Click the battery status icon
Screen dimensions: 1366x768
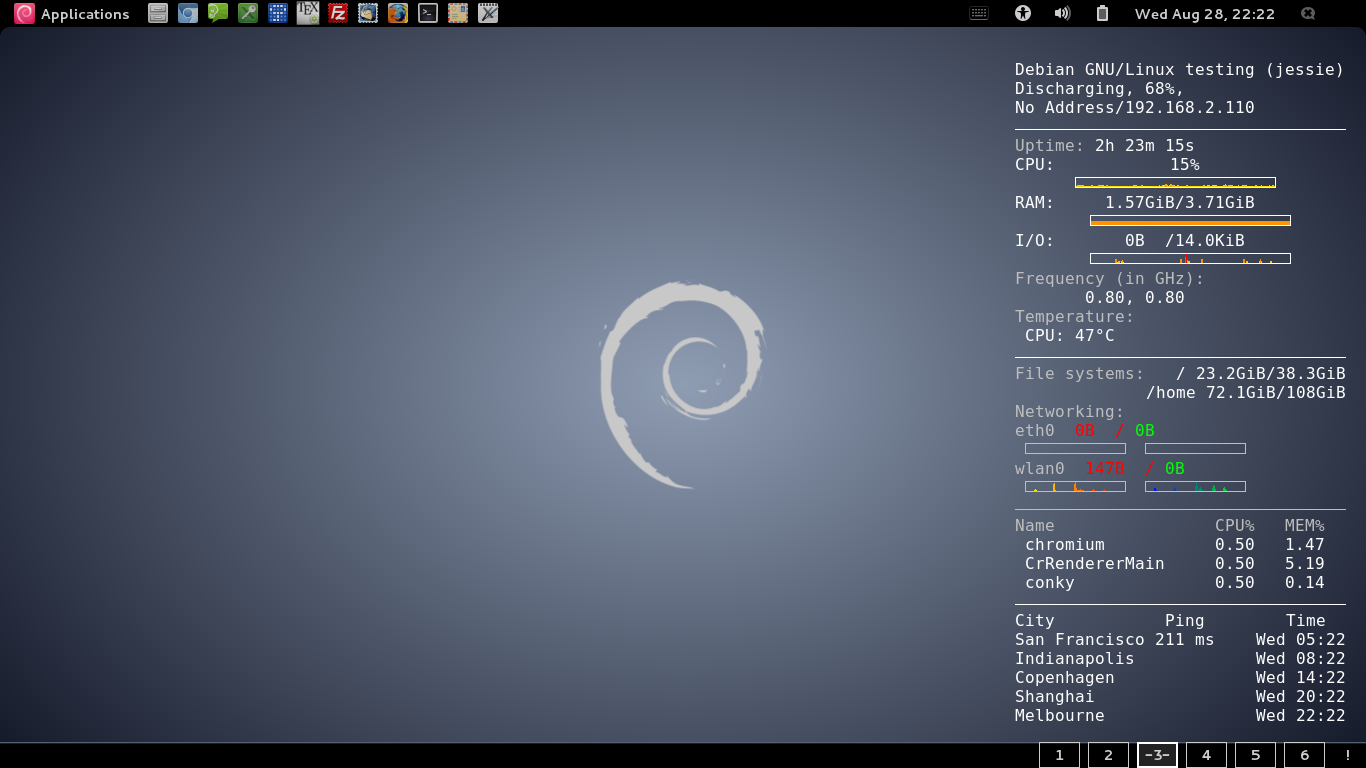coord(1102,14)
